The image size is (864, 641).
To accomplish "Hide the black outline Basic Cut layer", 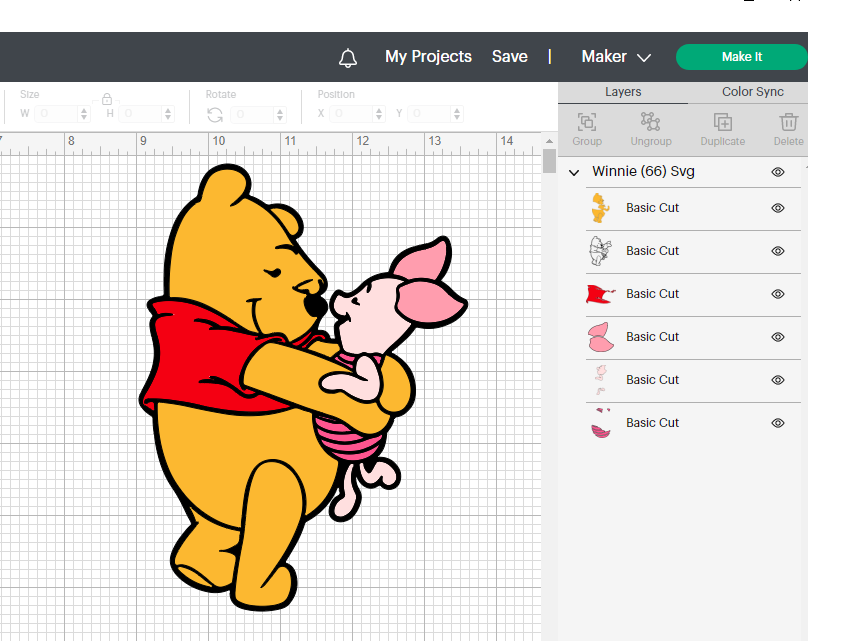I will 777,251.
